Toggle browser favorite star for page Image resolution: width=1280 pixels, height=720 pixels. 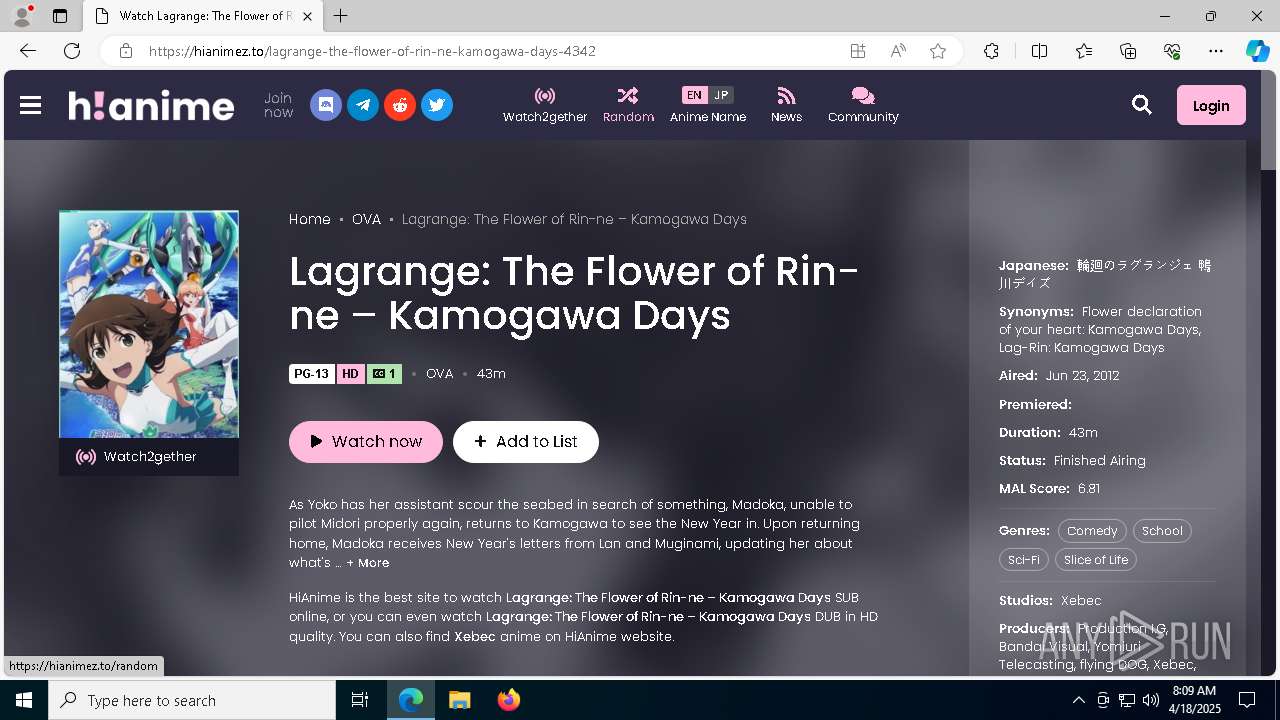click(938, 51)
